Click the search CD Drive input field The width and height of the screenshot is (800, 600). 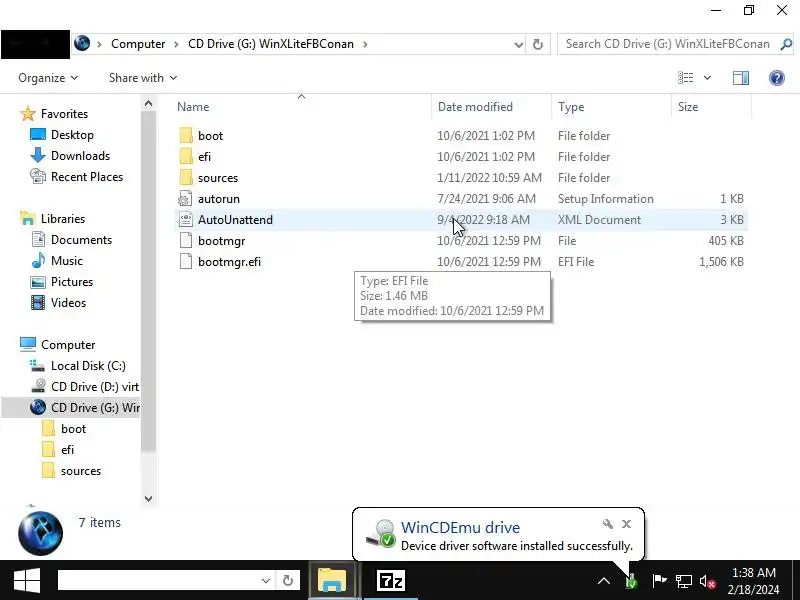point(667,44)
